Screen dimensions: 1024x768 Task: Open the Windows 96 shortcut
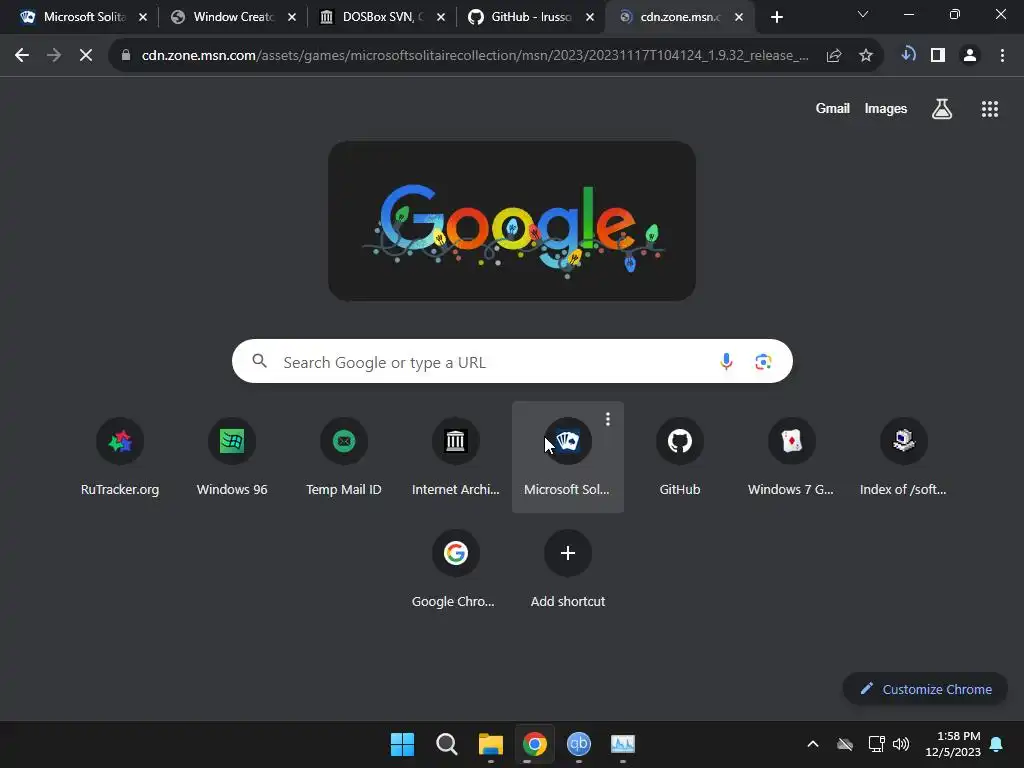click(232, 457)
